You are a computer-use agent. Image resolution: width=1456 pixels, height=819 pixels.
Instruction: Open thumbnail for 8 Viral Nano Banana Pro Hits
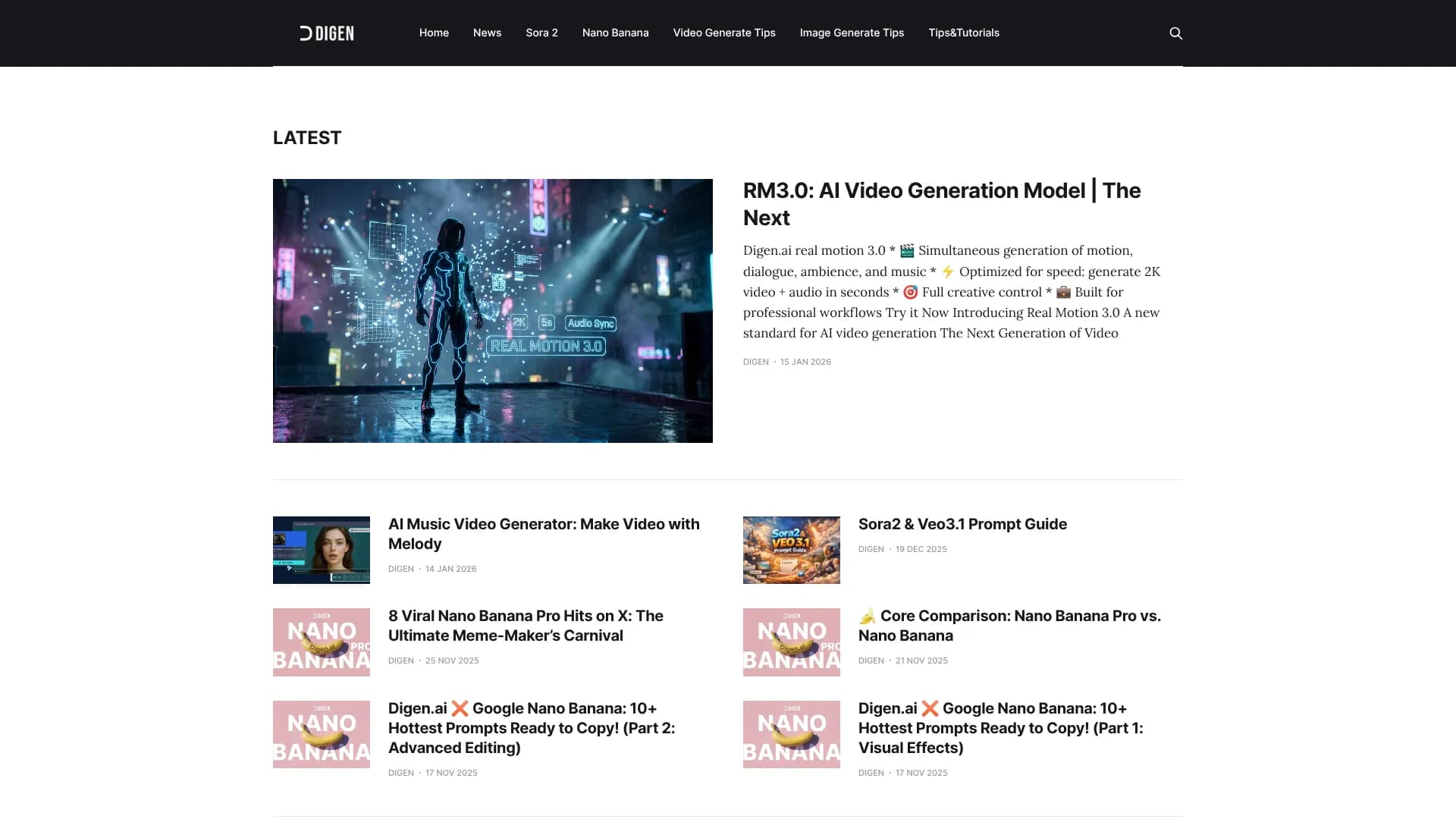coord(322,642)
